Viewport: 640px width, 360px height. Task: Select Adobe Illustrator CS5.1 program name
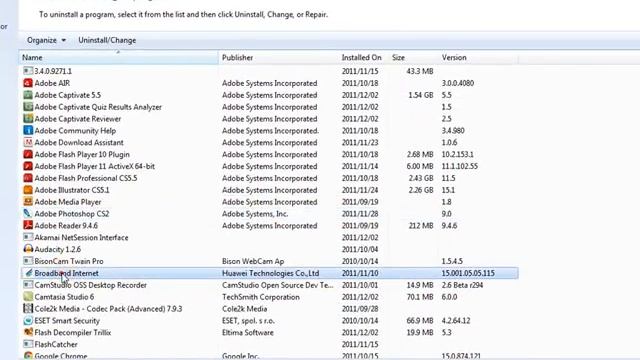(x=72, y=190)
